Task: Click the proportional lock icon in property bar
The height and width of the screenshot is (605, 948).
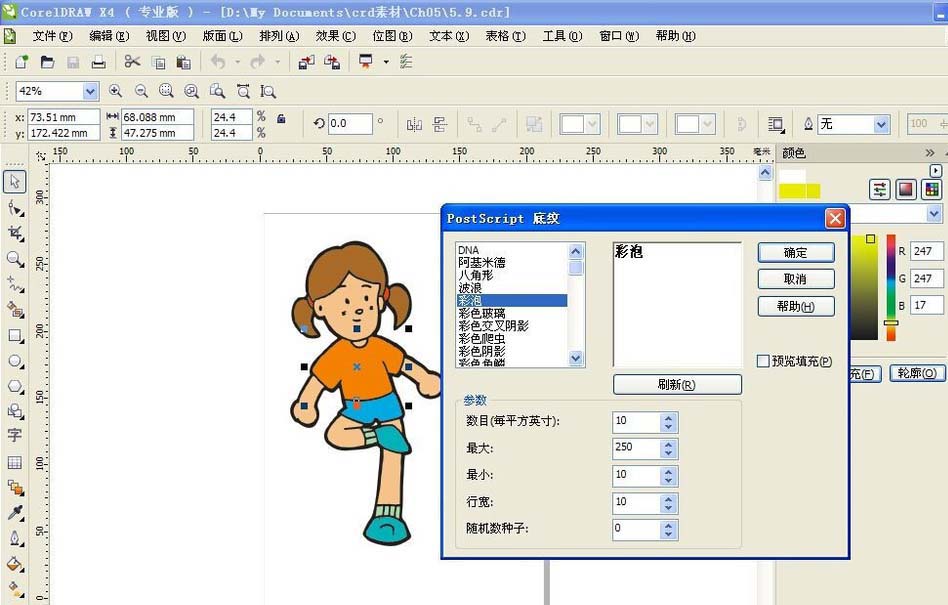Action: tap(283, 121)
